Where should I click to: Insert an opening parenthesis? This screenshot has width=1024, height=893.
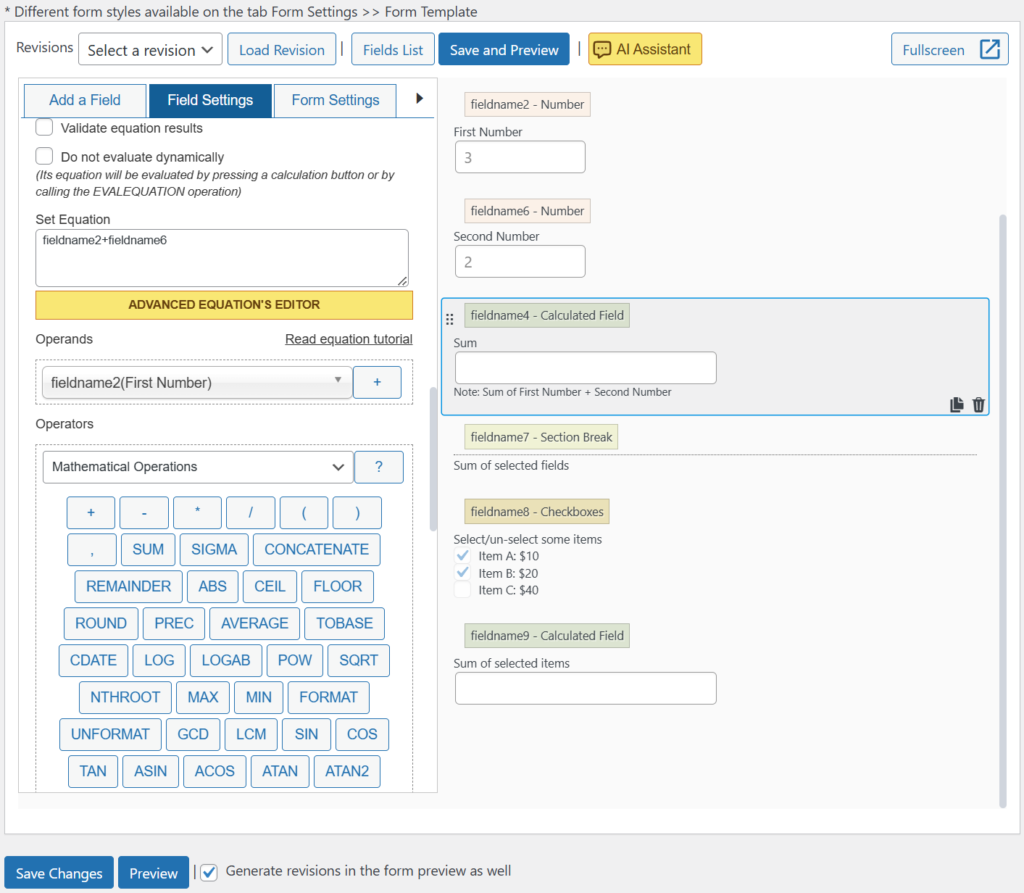[x=304, y=513]
